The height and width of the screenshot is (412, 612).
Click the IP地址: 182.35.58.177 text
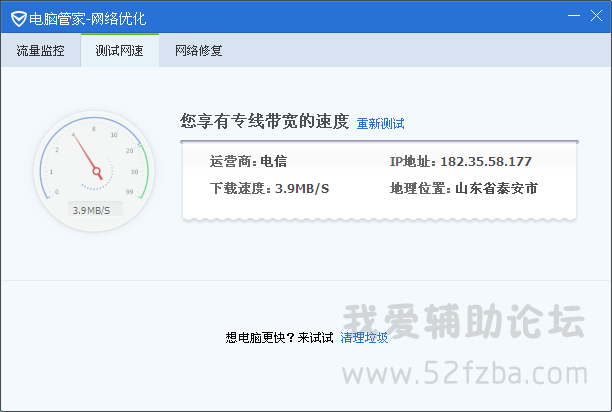(x=461, y=161)
